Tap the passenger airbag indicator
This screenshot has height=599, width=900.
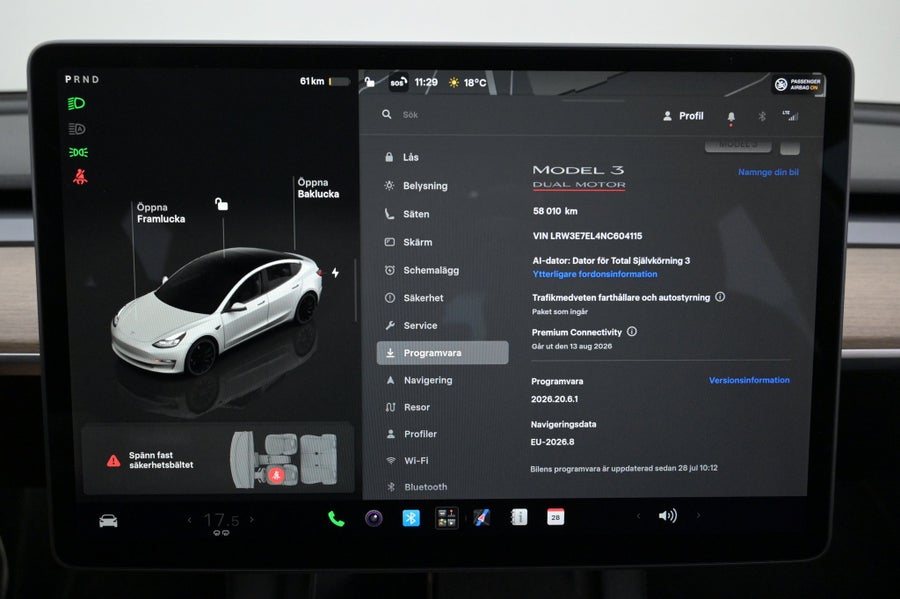tap(798, 85)
